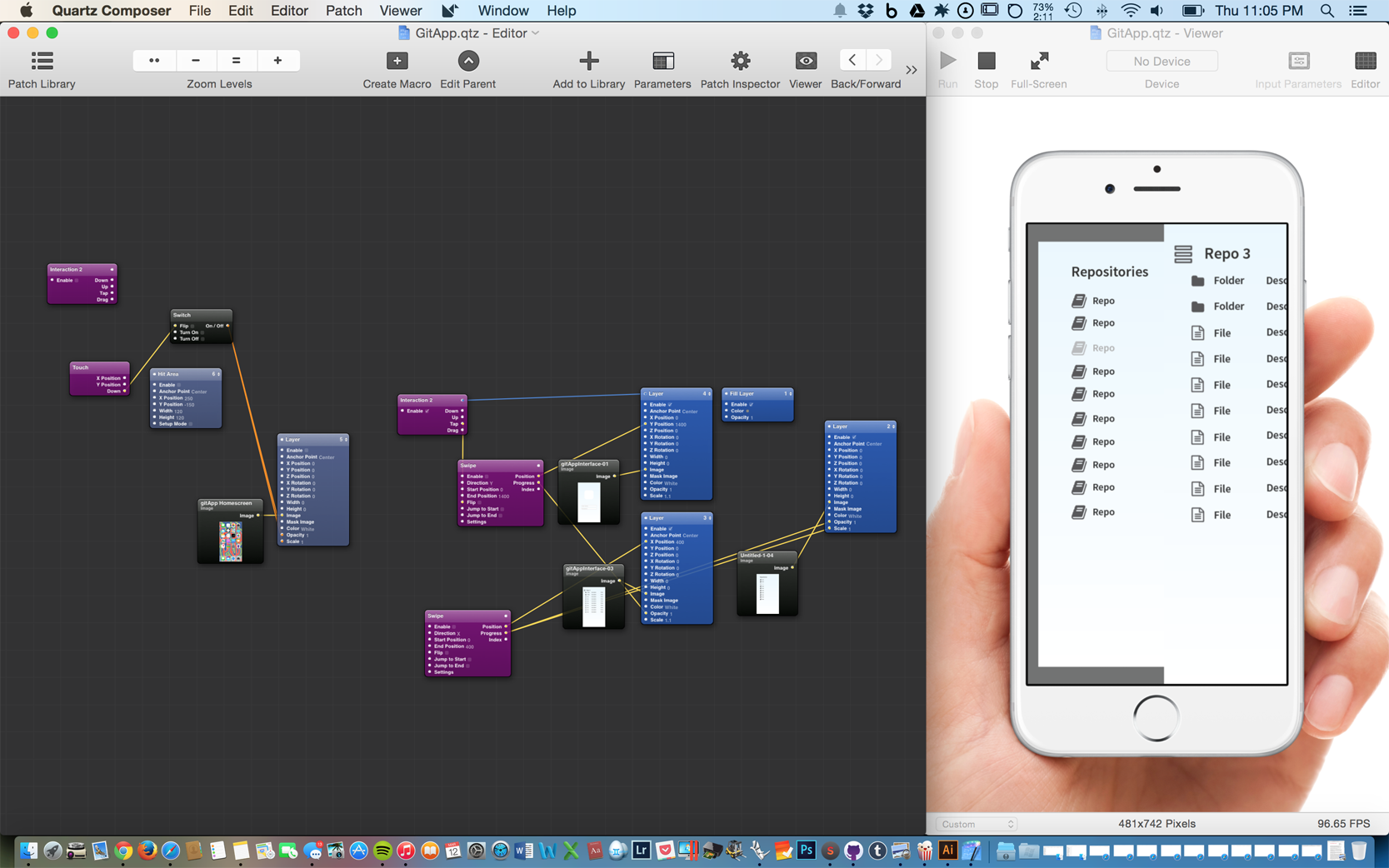The height and width of the screenshot is (868, 1389).
Task: Expand the toolbar overflow chevrons
Action: (912, 70)
